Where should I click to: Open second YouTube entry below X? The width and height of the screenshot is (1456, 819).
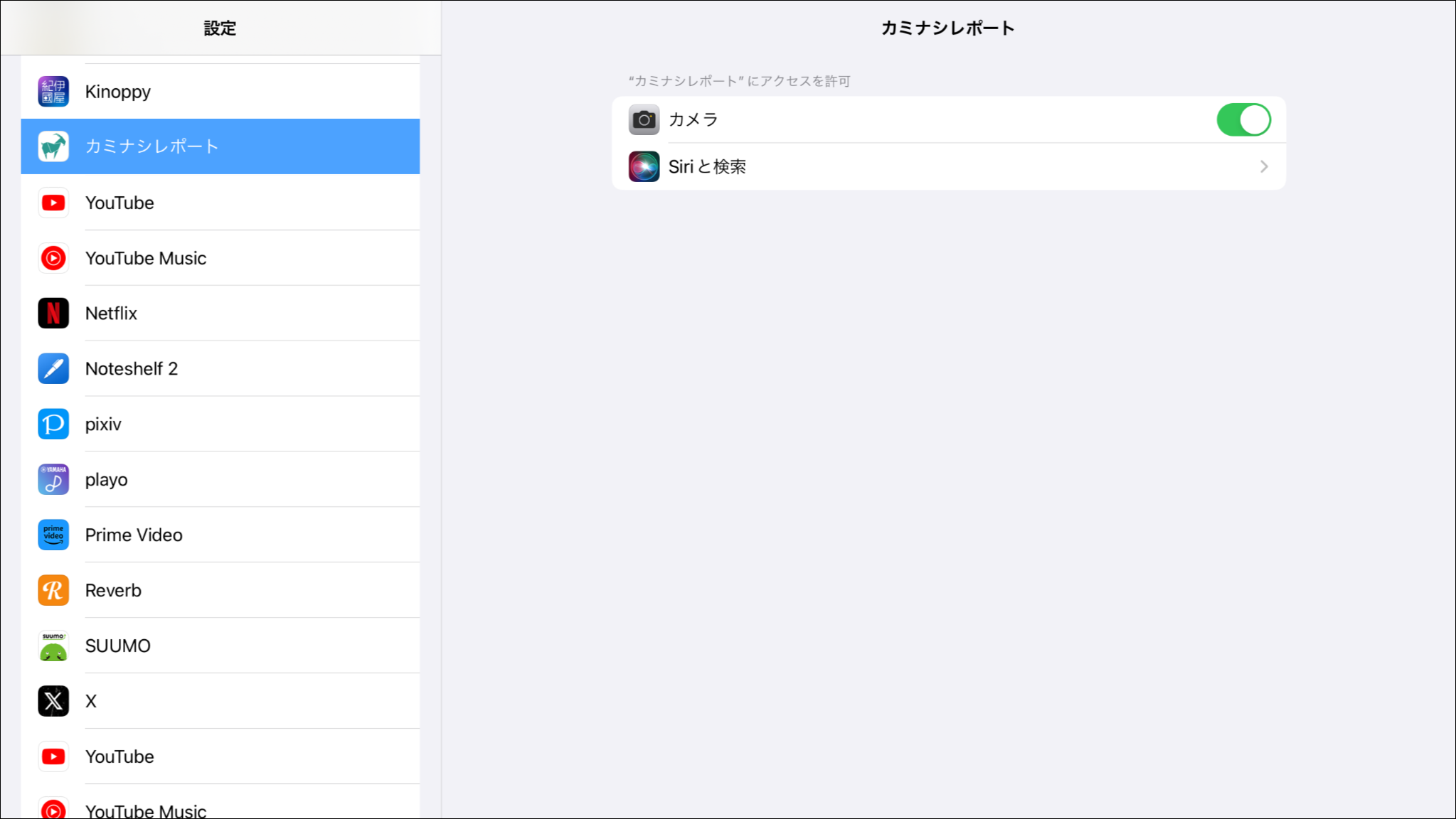coord(119,756)
